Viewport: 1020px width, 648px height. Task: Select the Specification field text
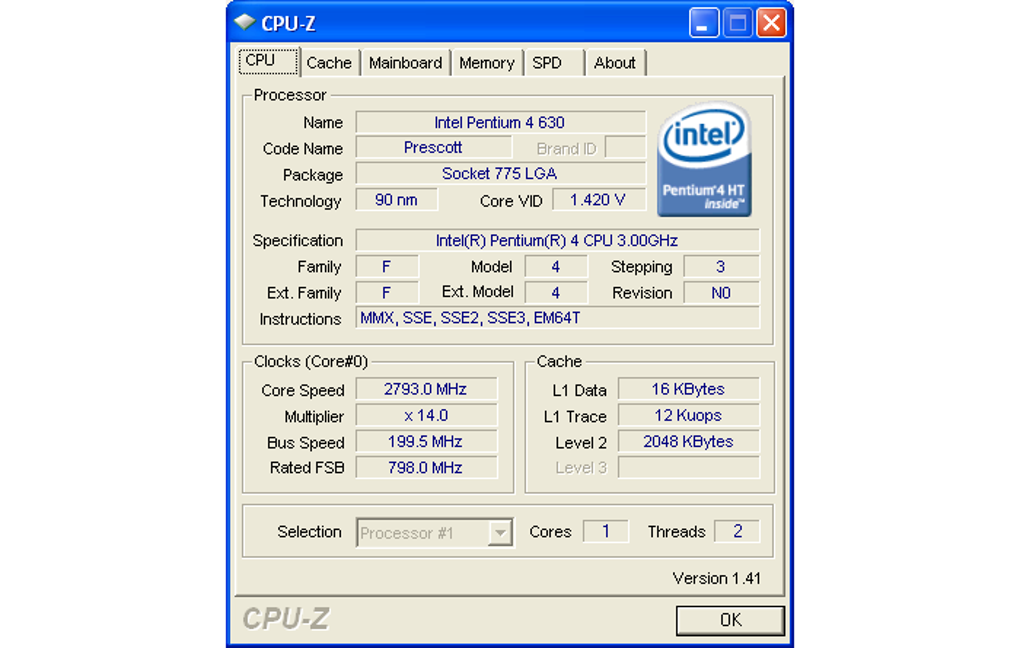click(557, 240)
